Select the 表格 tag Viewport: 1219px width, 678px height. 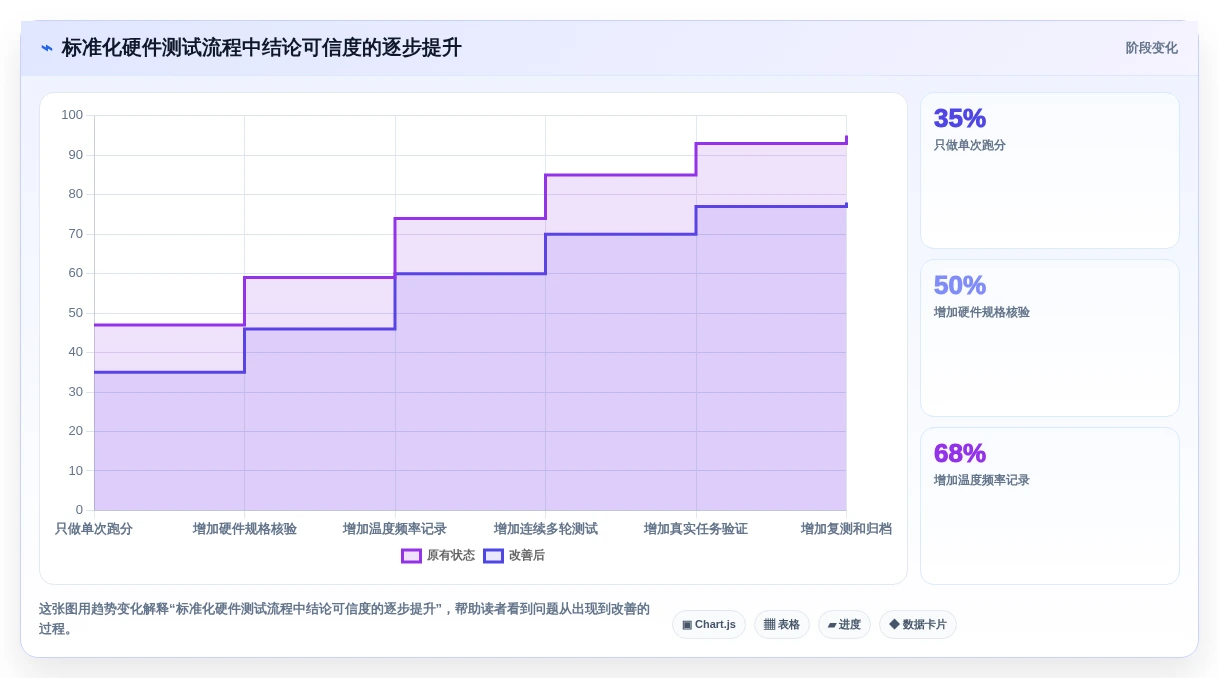click(782, 625)
